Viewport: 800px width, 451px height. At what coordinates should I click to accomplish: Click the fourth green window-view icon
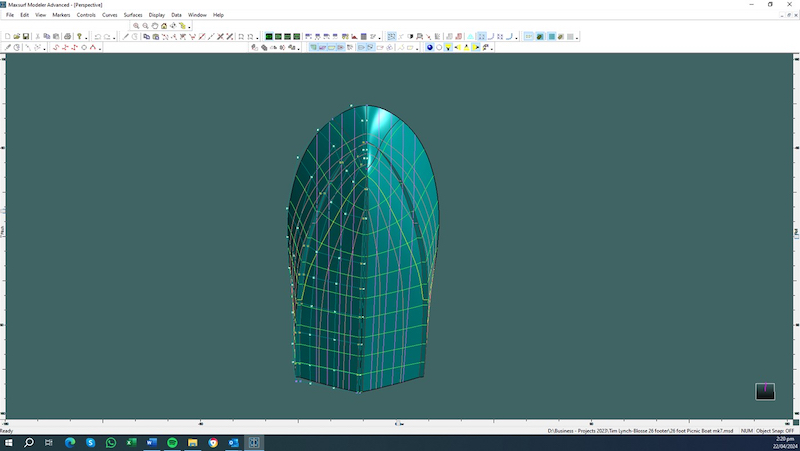tap(296, 37)
